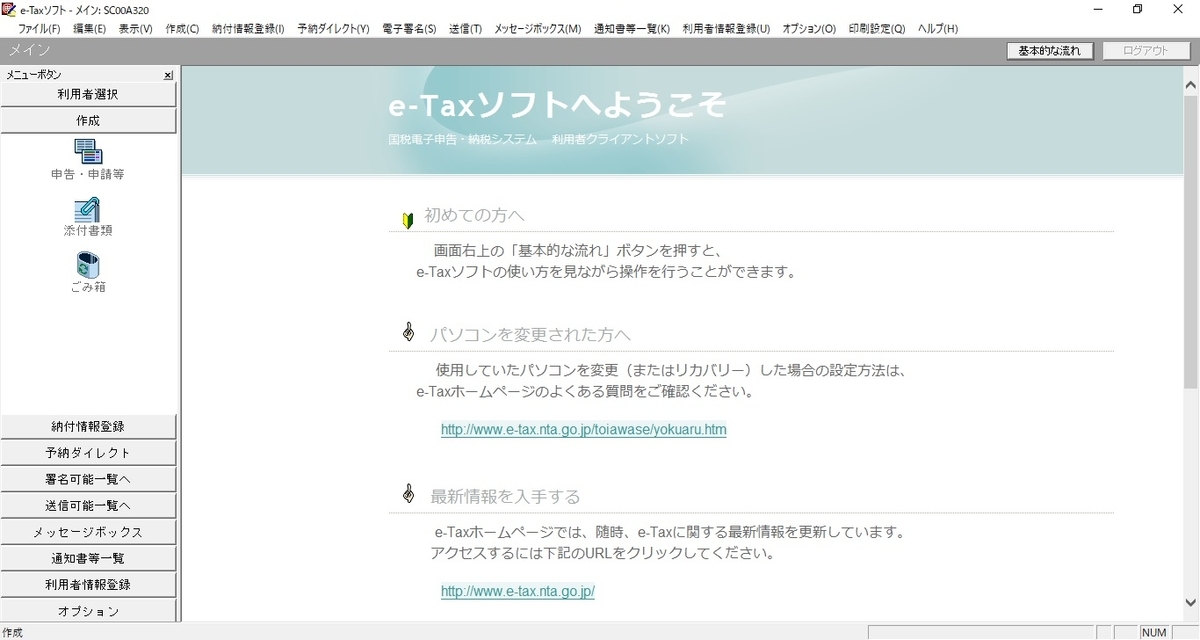The width and height of the screenshot is (1200, 640).
Task: Click the 納付情報登録 sidebar button
Action: pyautogui.click(x=88, y=426)
